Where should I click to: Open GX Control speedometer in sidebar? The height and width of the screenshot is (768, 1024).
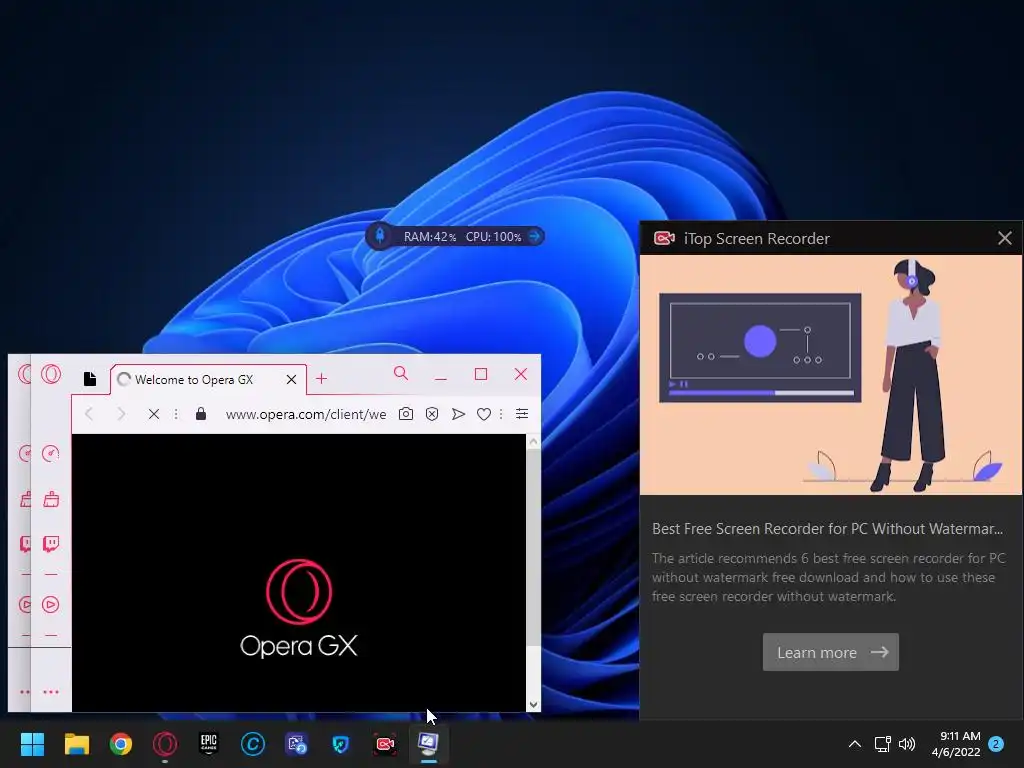coord(50,453)
